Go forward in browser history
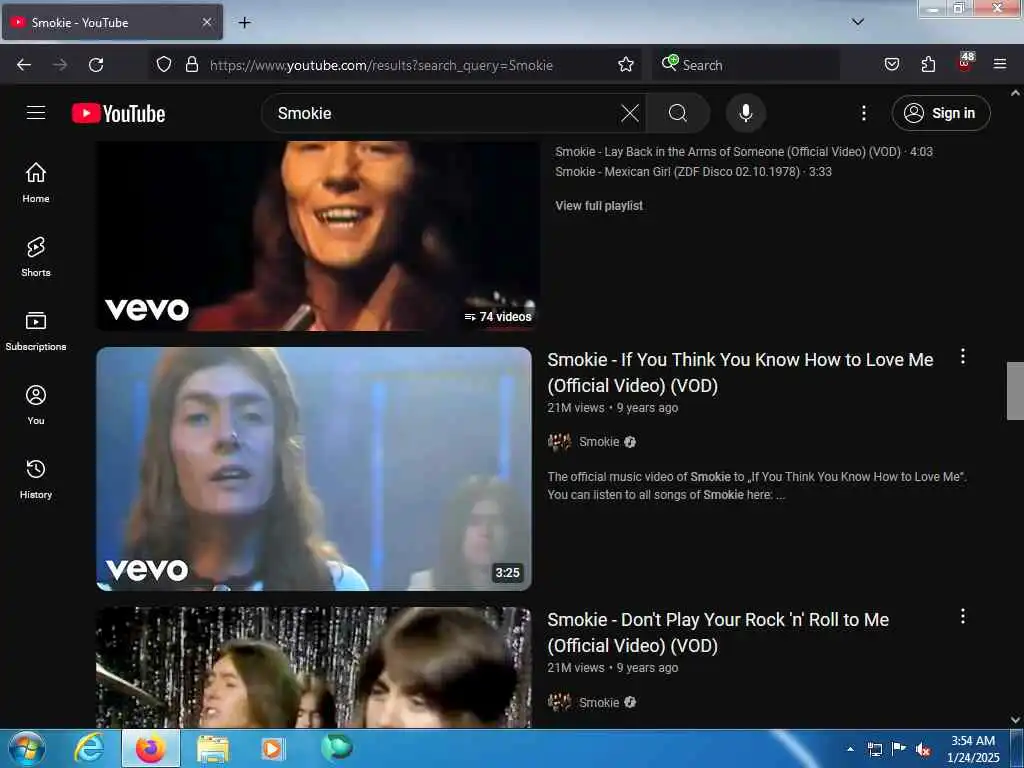 coord(60,65)
